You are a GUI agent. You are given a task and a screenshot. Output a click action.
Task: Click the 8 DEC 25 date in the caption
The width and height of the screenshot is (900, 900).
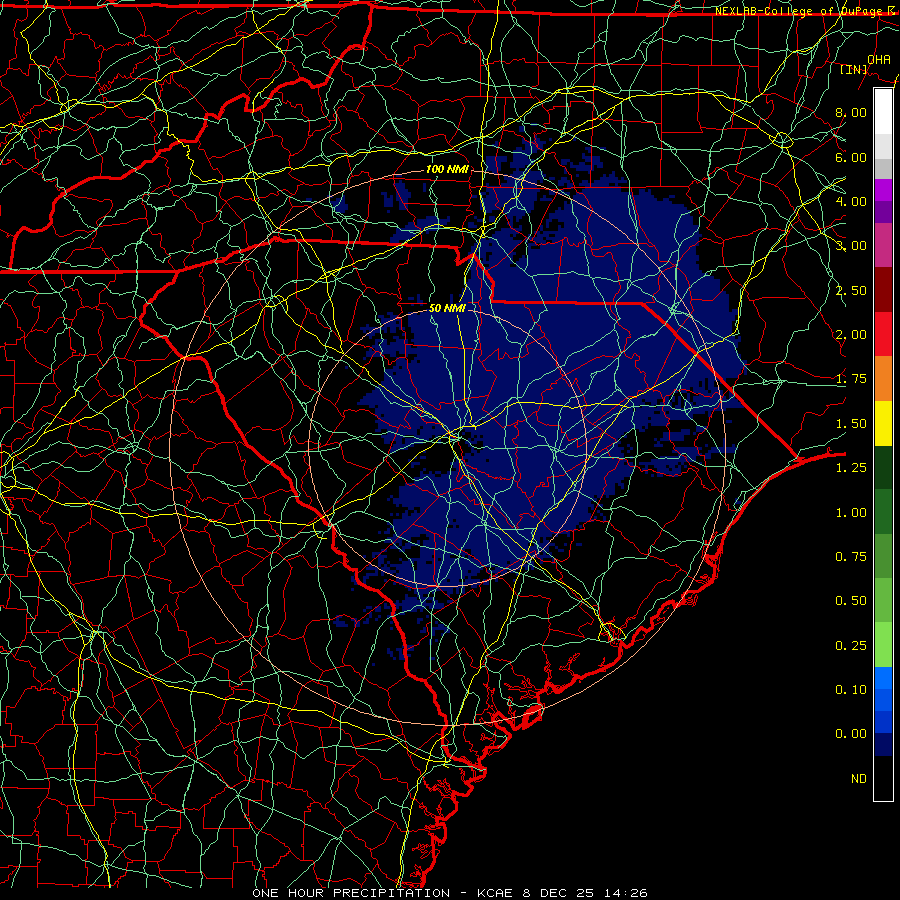point(558,893)
